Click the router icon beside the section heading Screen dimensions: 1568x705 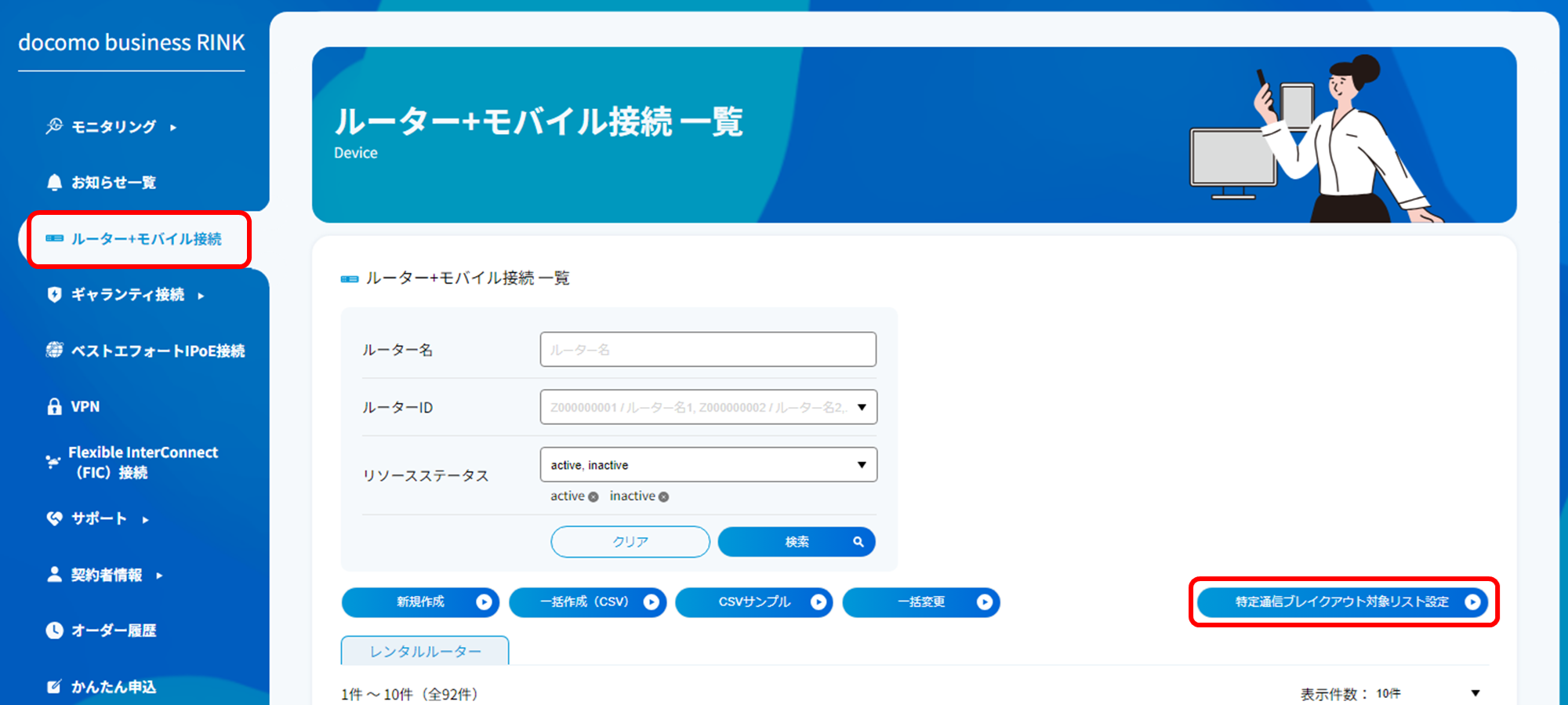[350, 279]
